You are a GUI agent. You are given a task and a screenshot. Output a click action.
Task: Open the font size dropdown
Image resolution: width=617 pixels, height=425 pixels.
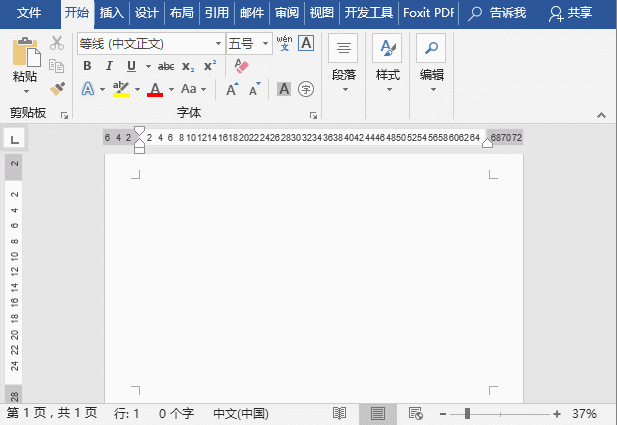click(266, 43)
